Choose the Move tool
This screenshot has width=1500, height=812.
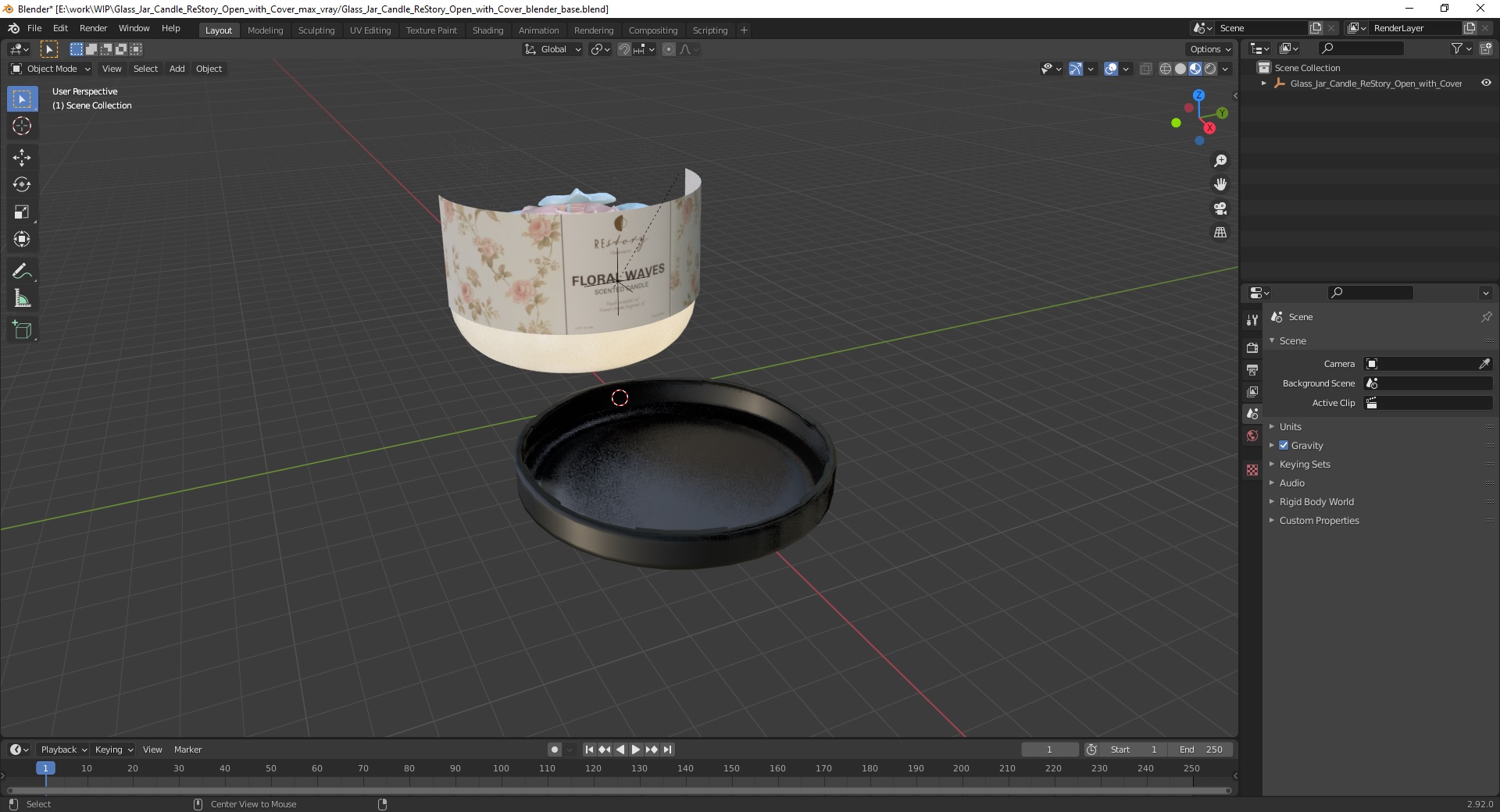tap(22, 158)
